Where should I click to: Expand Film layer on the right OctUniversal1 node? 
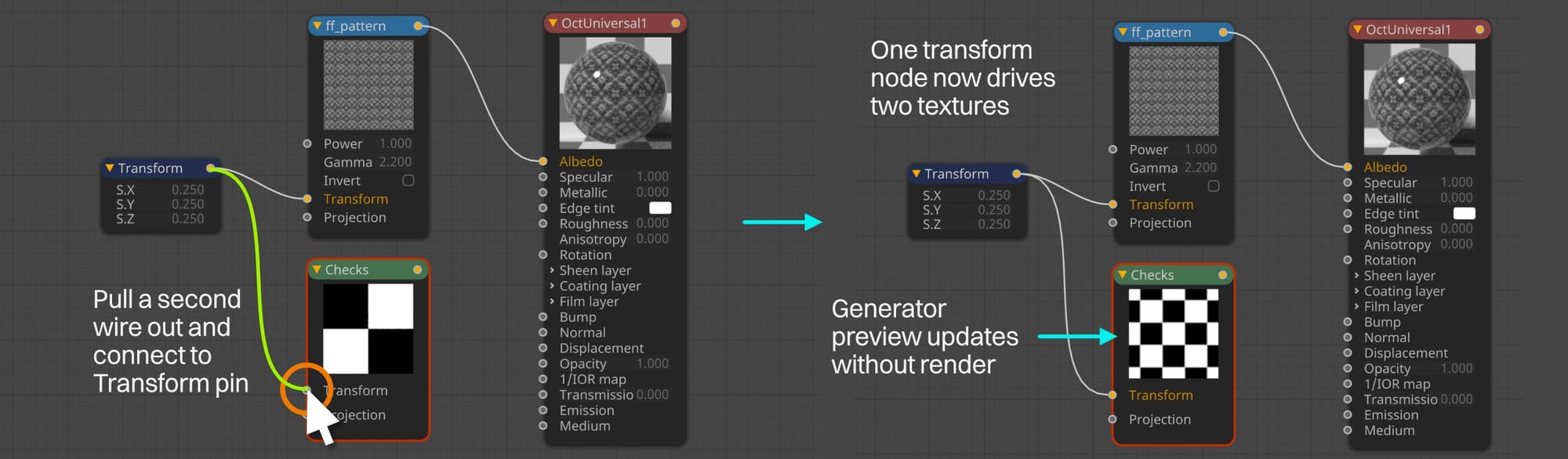[x=1356, y=307]
